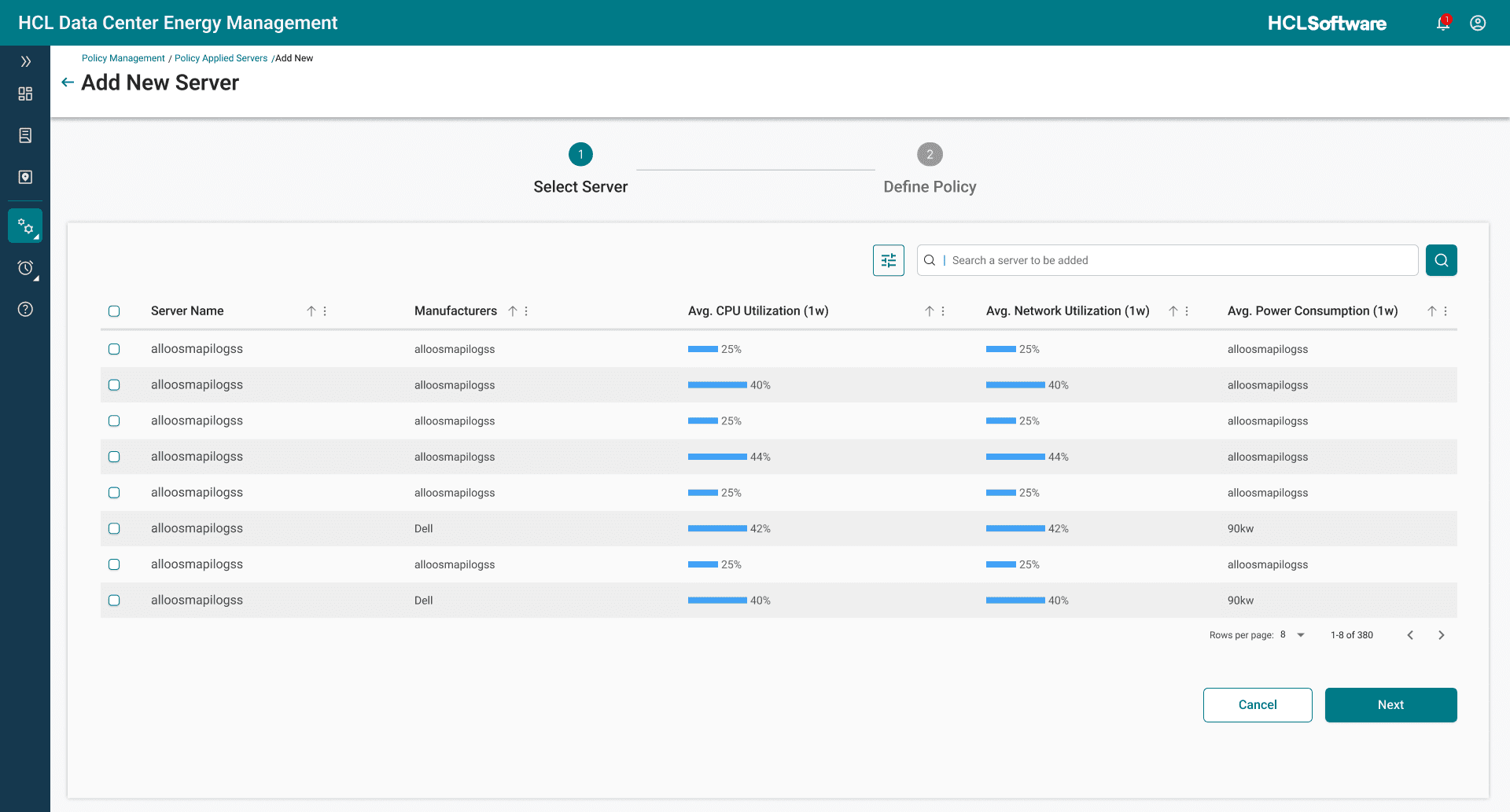The height and width of the screenshot is (812, 1510).
Task: Open the scheduling clock icon in sidebar
Action: point(25,268)
